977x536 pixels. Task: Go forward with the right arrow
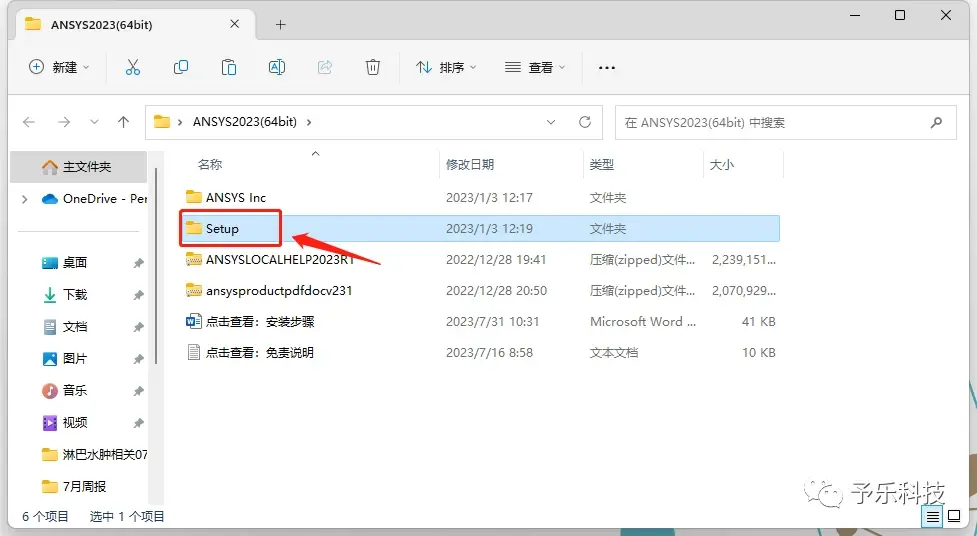coord(64,122)
